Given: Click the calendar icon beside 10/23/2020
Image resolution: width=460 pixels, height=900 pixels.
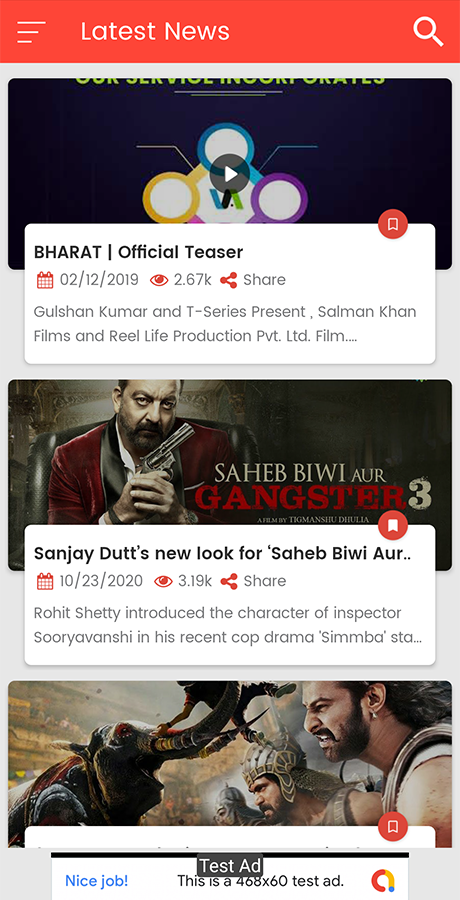Looking at the screenshot, I should (45, 581).
